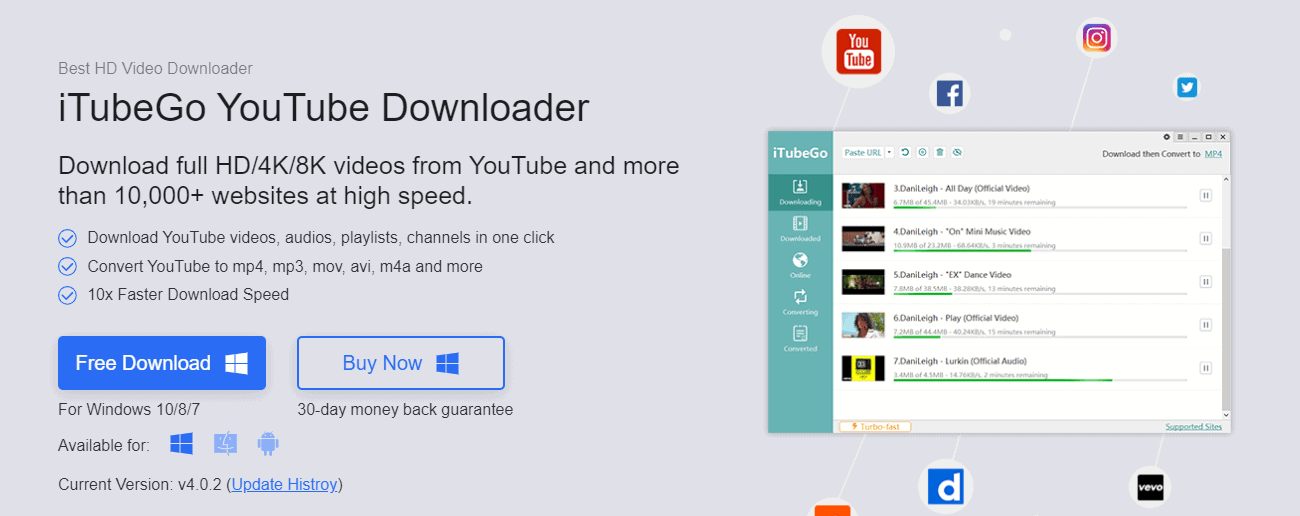Screen dimensions: 1300x516
Task: Click the Dailymotion logo icon
Action: (945, 487)
